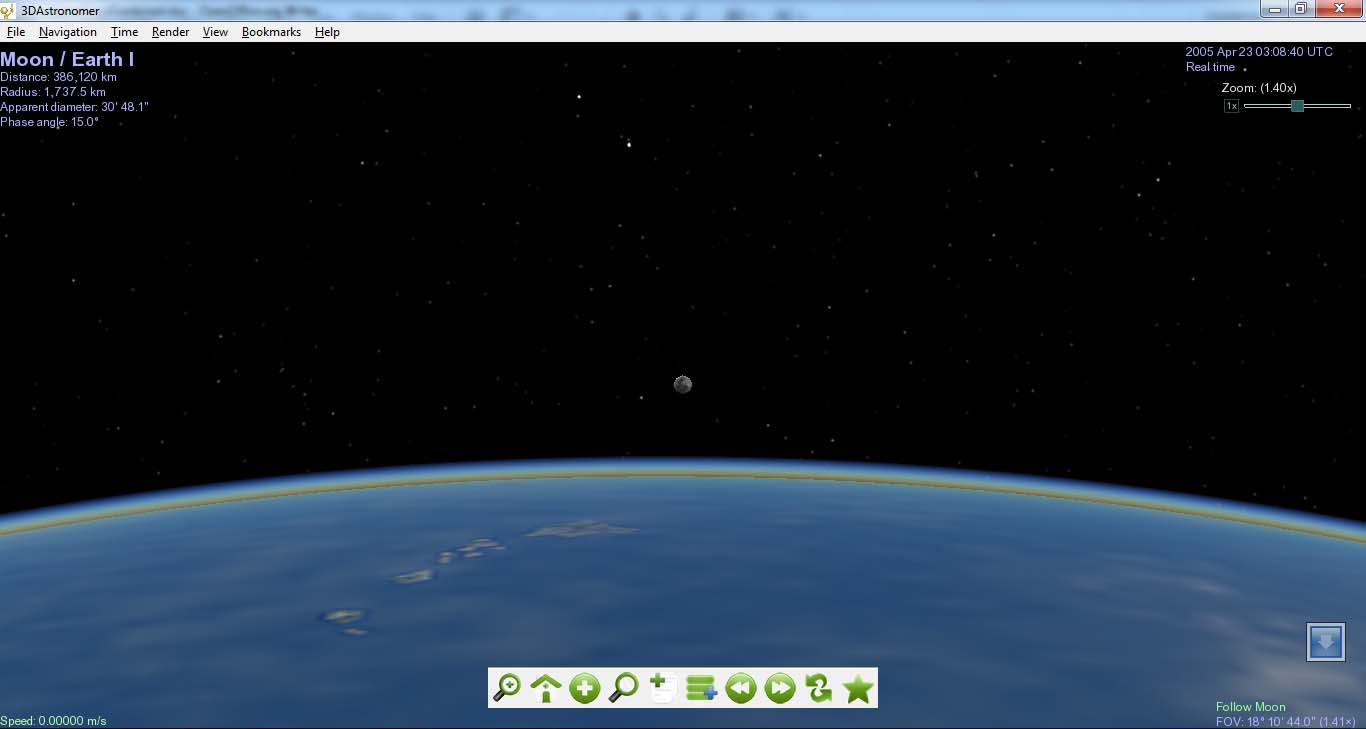
Task: Reset zoom with the 1x button
Action: 1232,106
